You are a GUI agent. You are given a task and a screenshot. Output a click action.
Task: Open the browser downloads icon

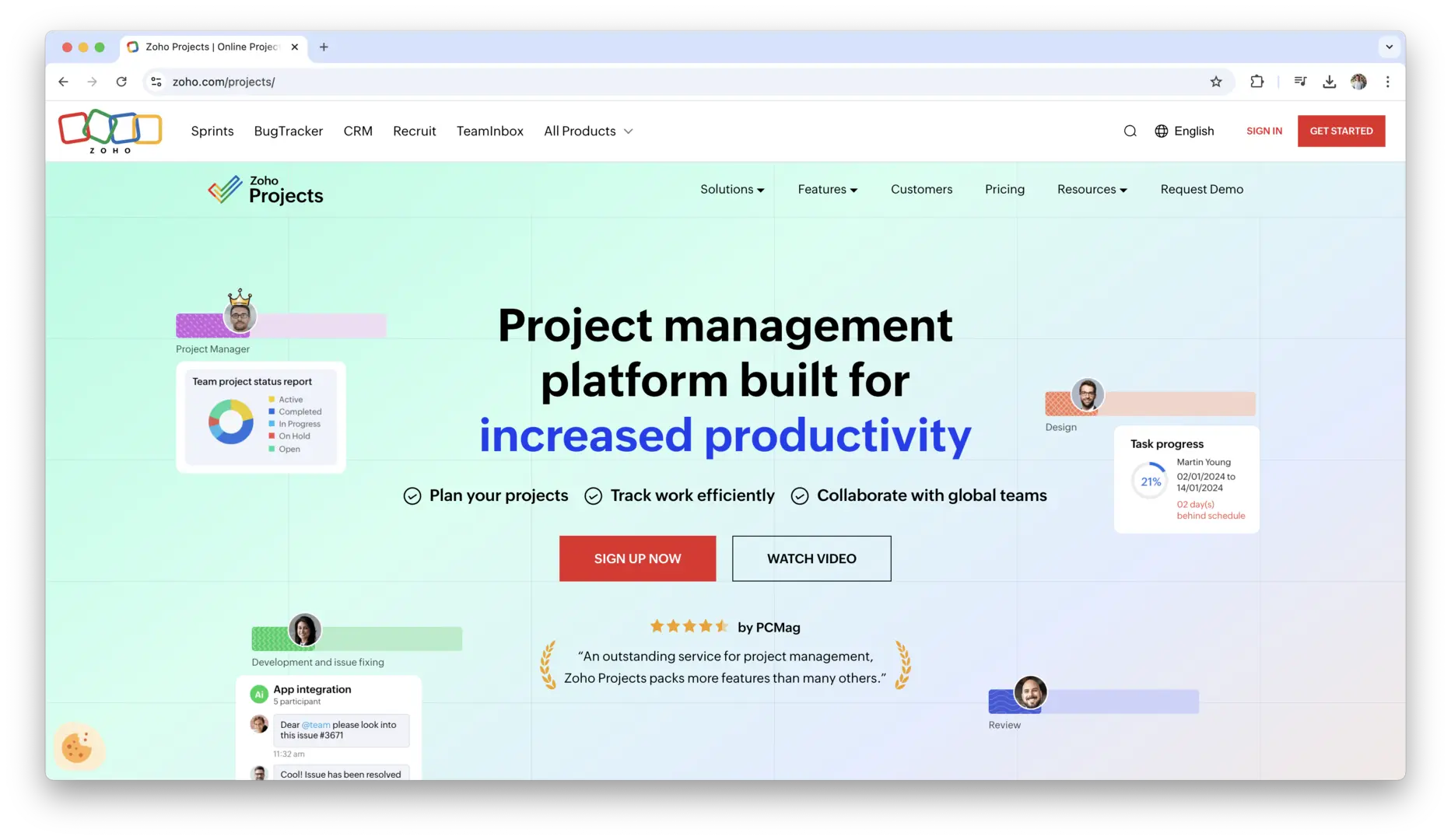coord(1329,82)
